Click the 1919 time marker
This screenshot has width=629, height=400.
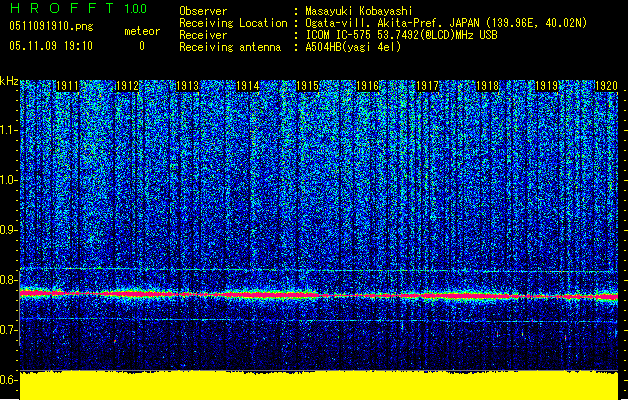tap(547, 86)
